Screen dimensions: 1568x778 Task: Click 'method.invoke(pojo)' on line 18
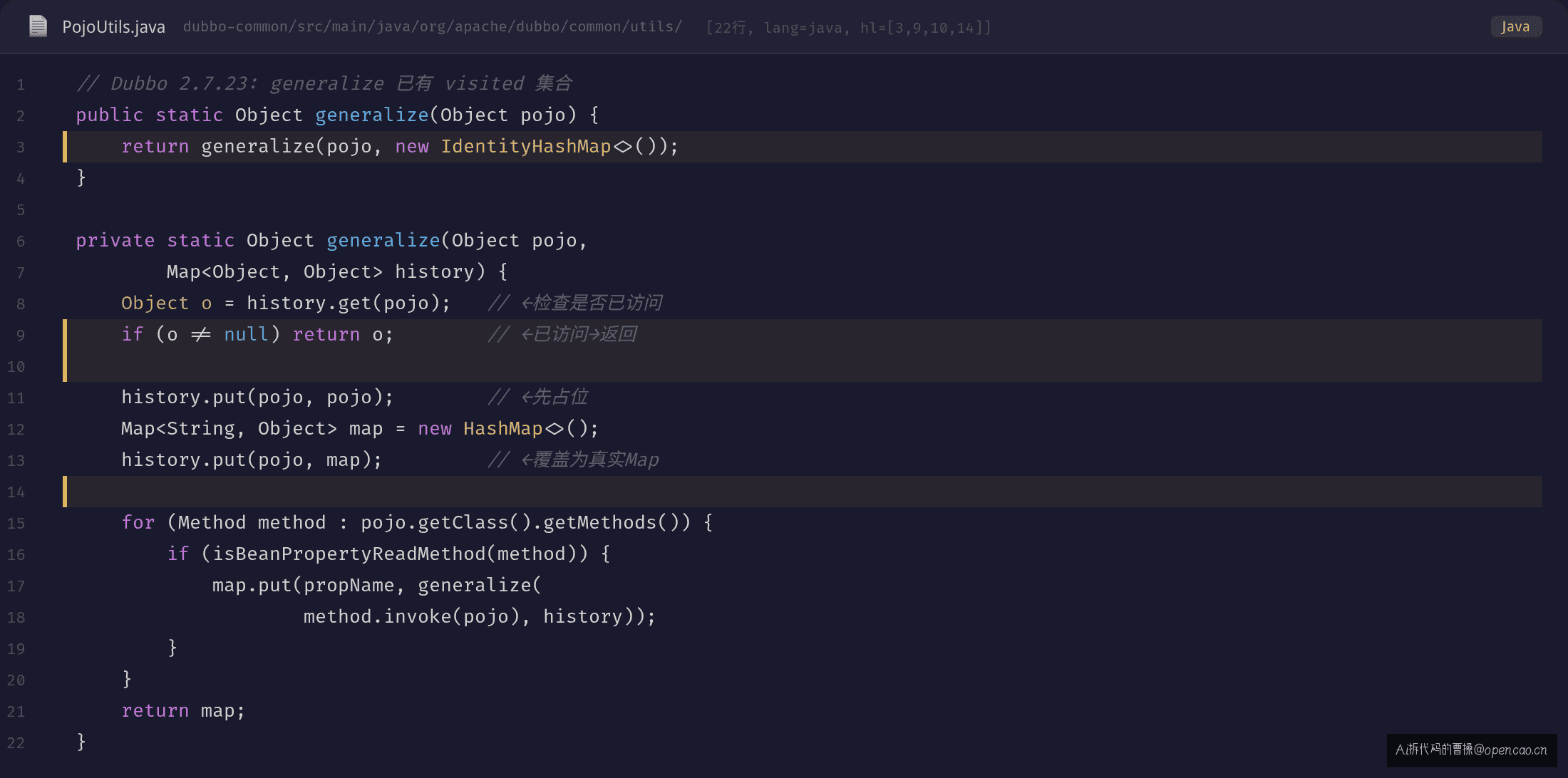pos(412,616)
